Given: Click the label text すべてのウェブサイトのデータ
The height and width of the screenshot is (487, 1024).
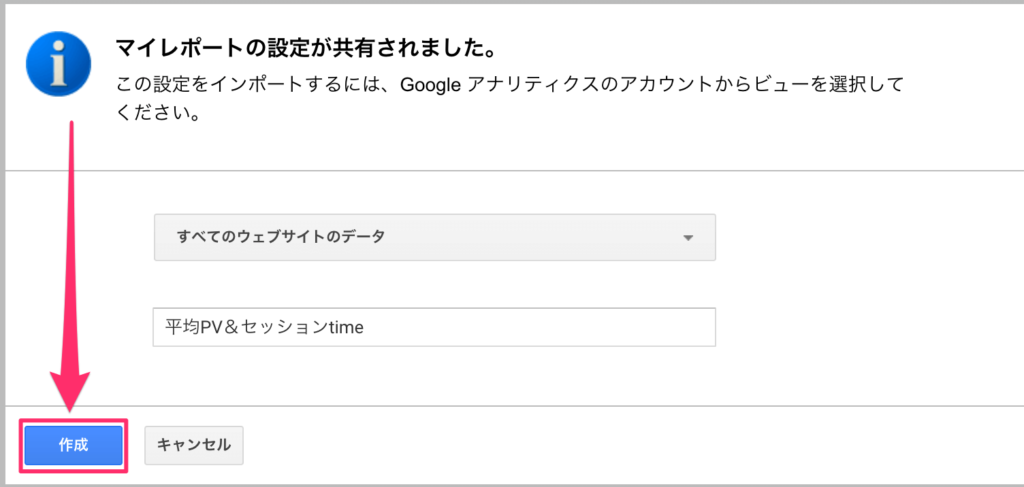Looking at the screenshot, I should click(281, 237).
